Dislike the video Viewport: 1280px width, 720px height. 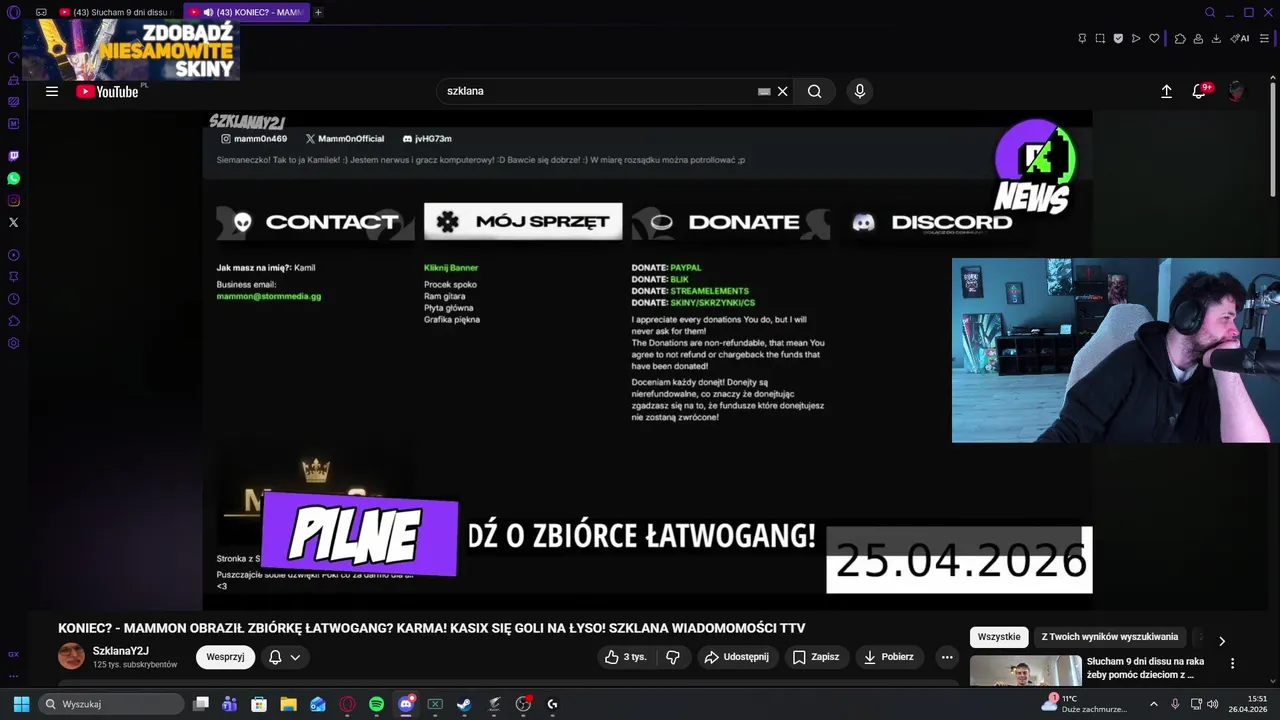point(673,657)
